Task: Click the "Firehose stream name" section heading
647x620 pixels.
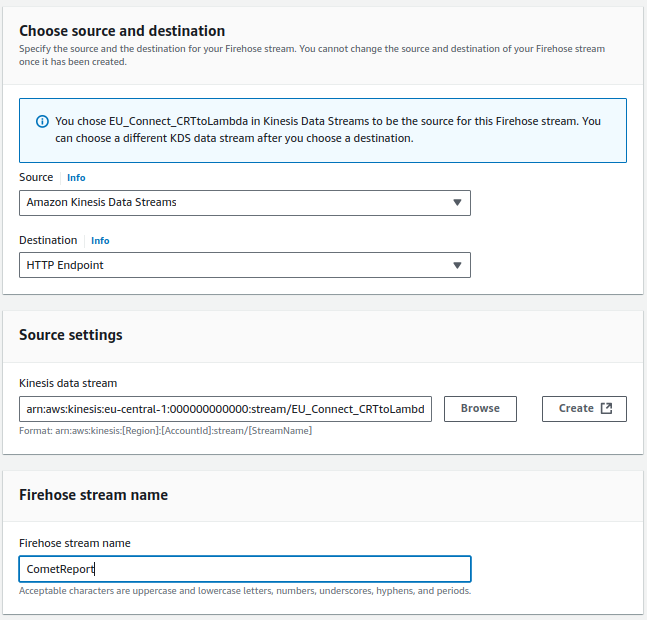Action: click(94, 495)
